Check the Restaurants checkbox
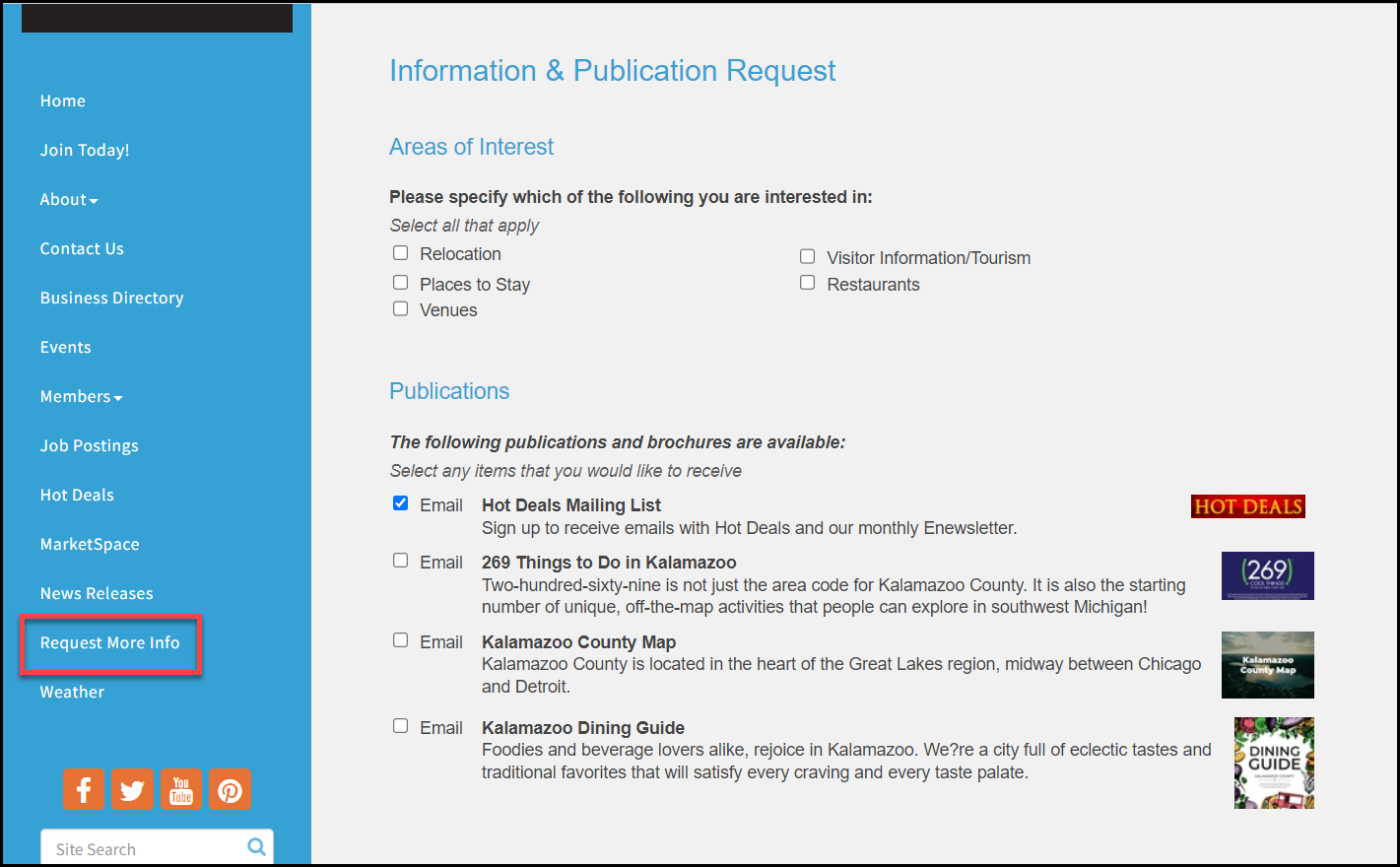 [808, 283]
